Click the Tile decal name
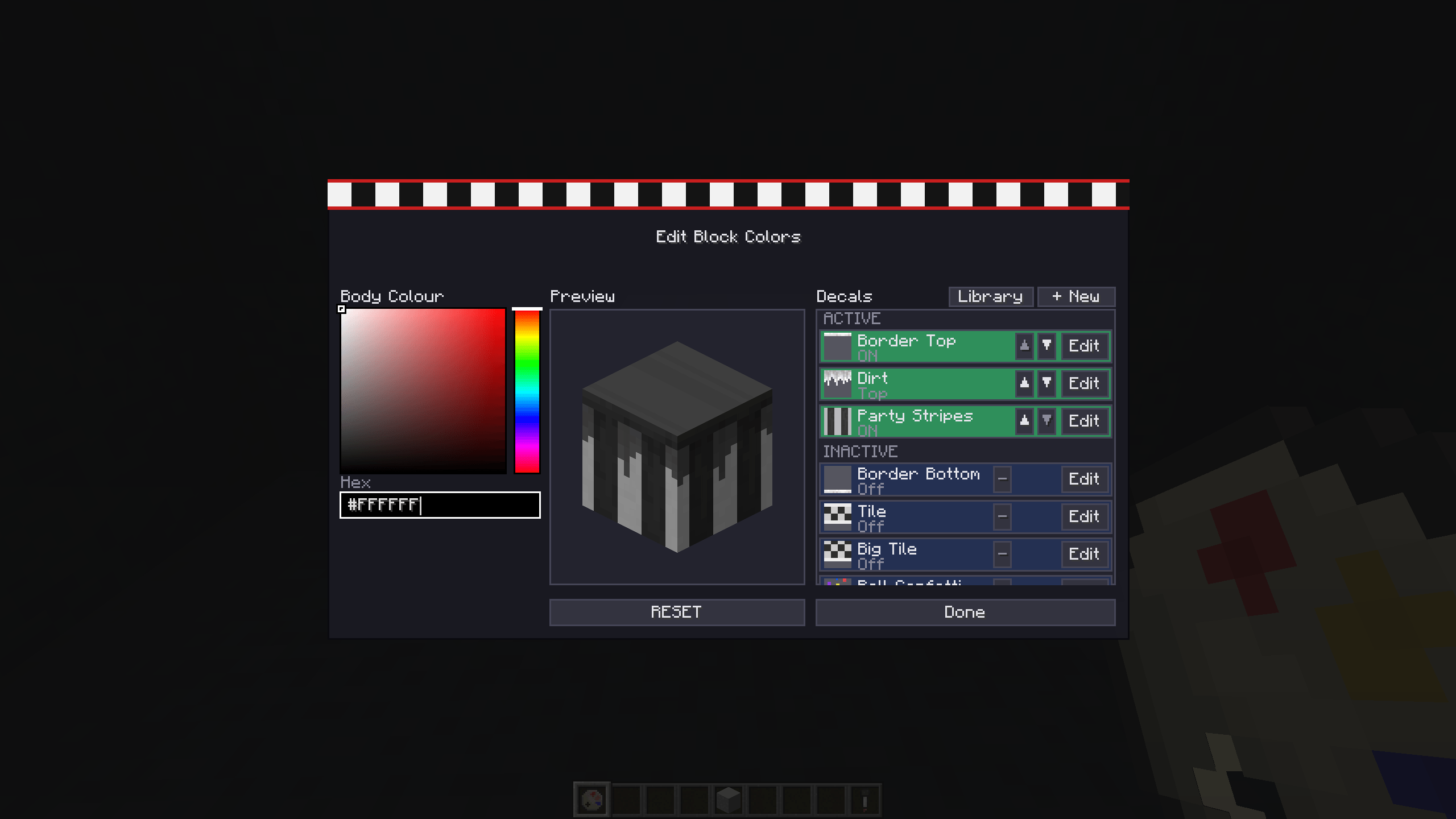This screenshot has height=819, width=1456. pos(872,511)
